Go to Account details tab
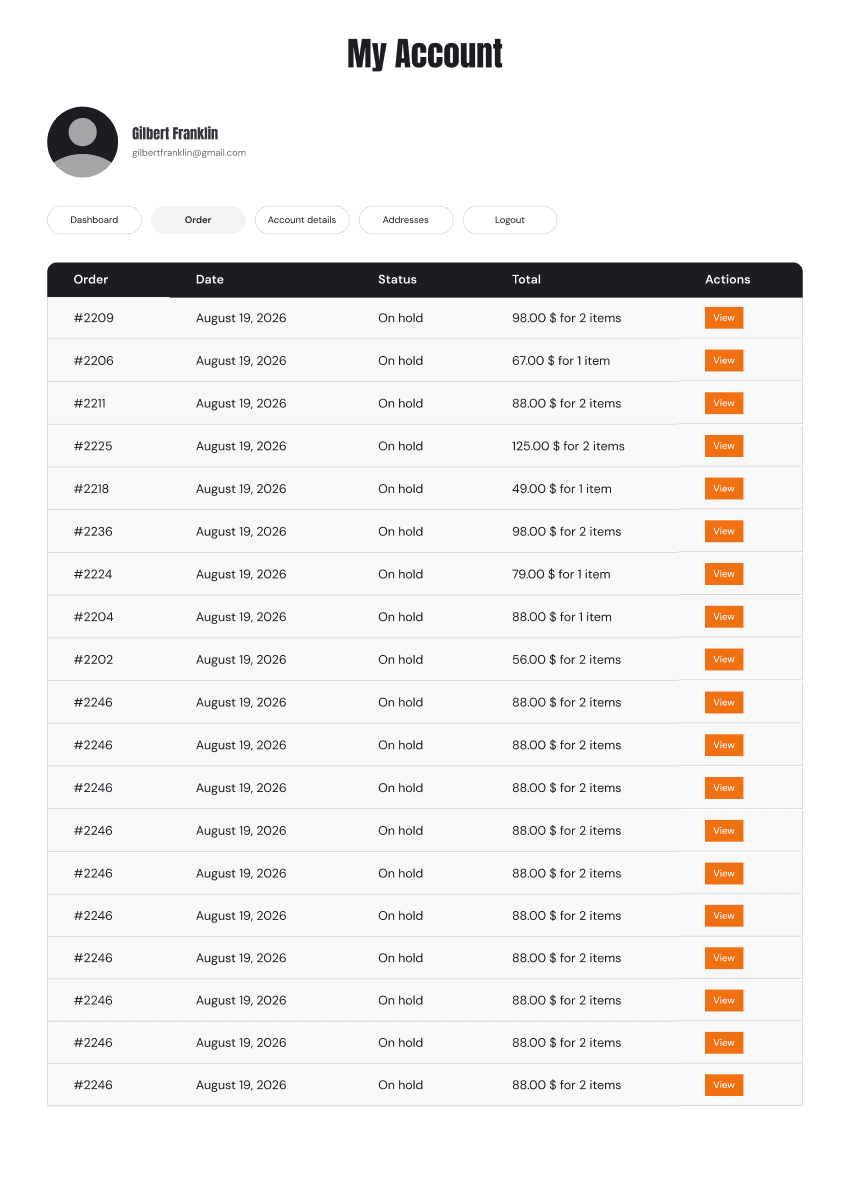The height and width of the screenshot is (1200, 850). pyautogui.click(x=302, y=220)
